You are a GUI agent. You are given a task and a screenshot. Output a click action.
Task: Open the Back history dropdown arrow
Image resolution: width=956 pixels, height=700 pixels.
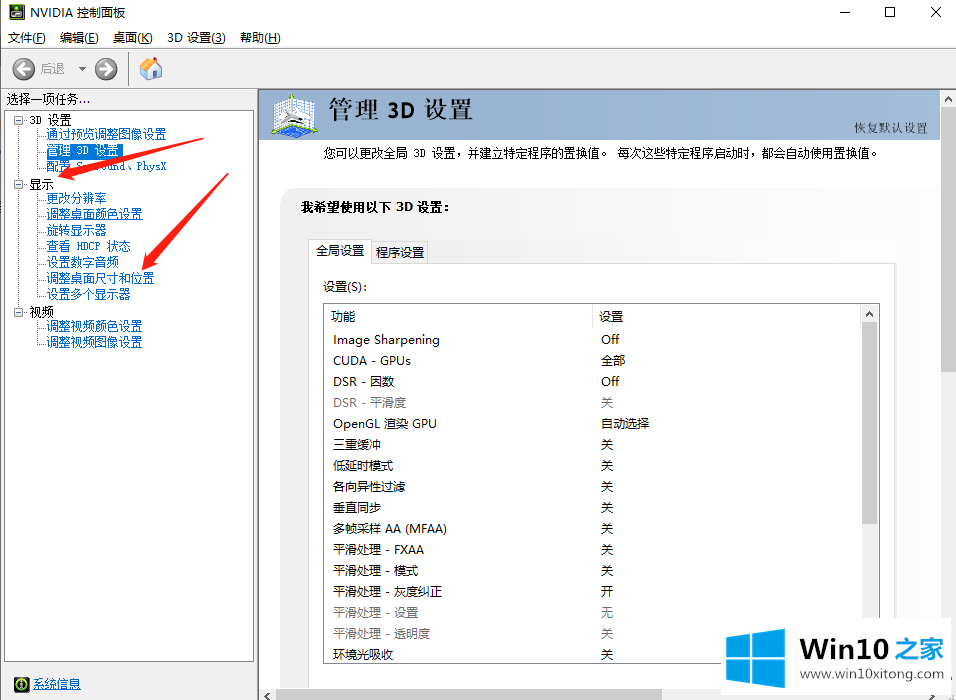tap(82, 69)
